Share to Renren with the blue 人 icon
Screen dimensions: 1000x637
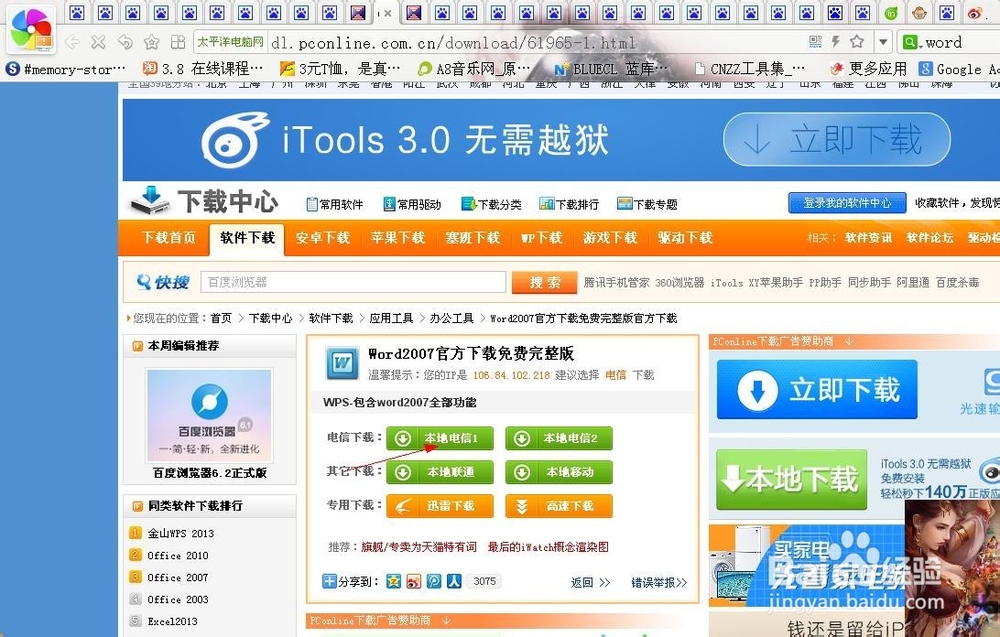[x=453, y=581]
